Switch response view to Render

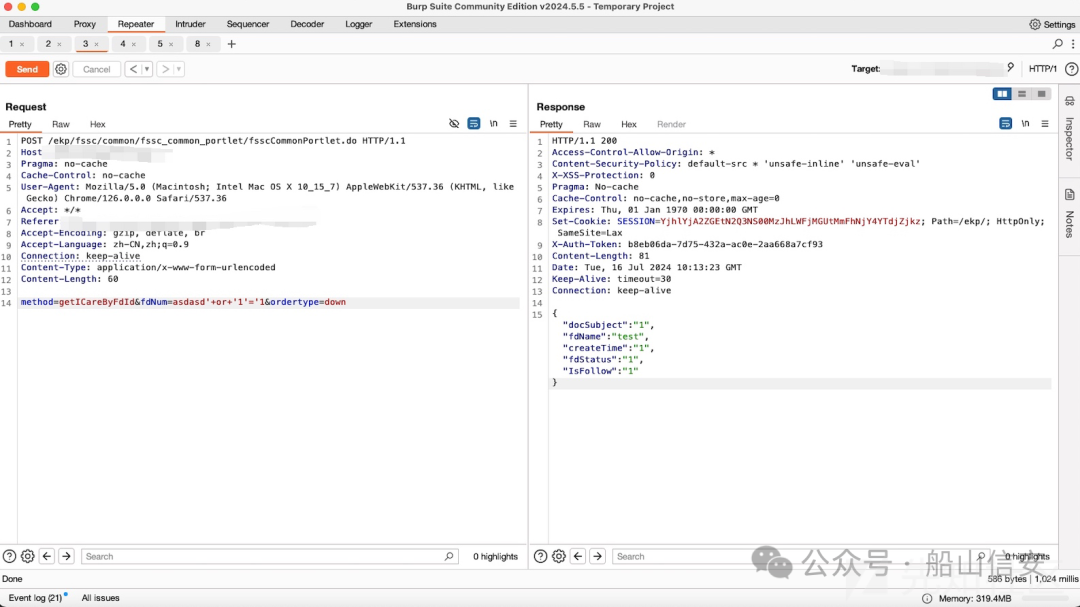pos(672,124)
